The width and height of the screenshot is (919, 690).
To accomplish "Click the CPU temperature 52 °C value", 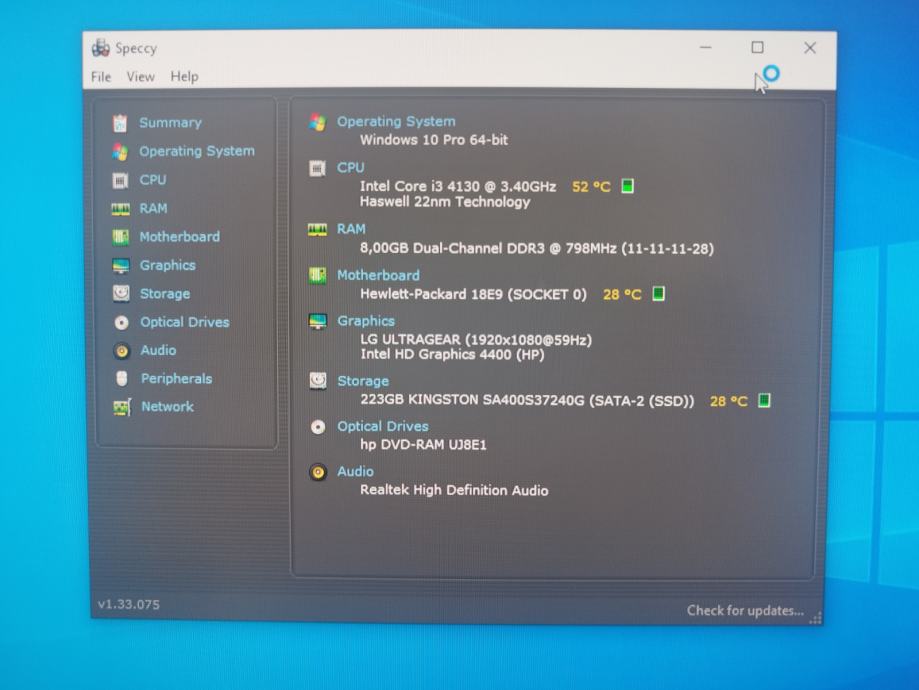I will [x=591, y=187].
